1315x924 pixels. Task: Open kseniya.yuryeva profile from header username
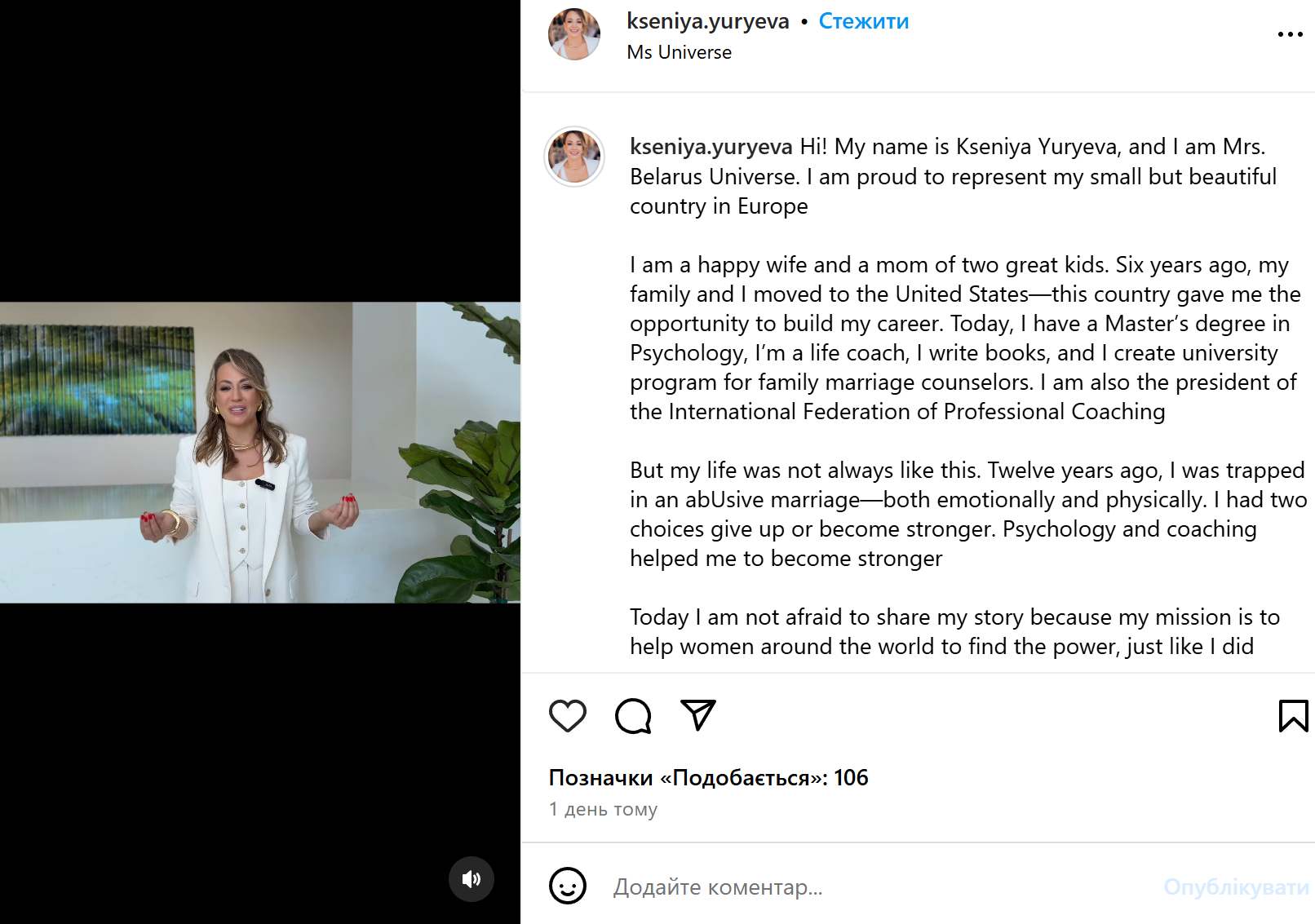pyautogui.click(x=707, y=21)
